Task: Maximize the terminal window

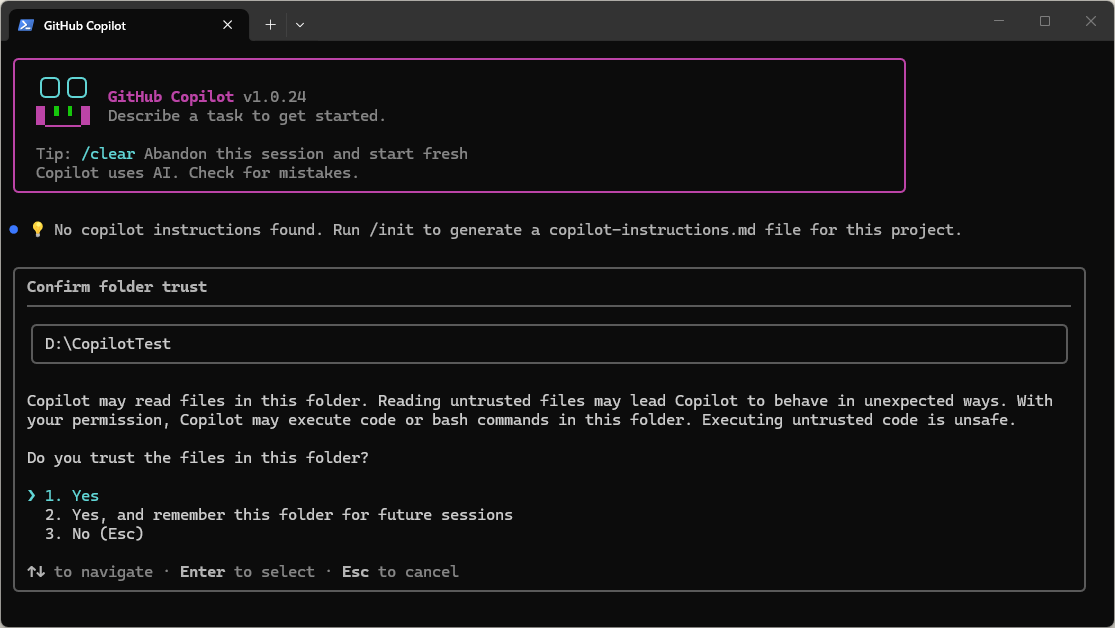Action: [1045, 21]
